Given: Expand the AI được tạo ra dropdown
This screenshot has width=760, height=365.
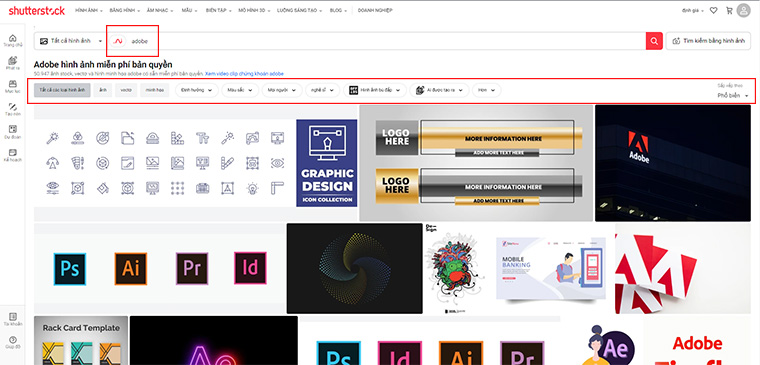Looking at the screenshot, I should 440,90.
